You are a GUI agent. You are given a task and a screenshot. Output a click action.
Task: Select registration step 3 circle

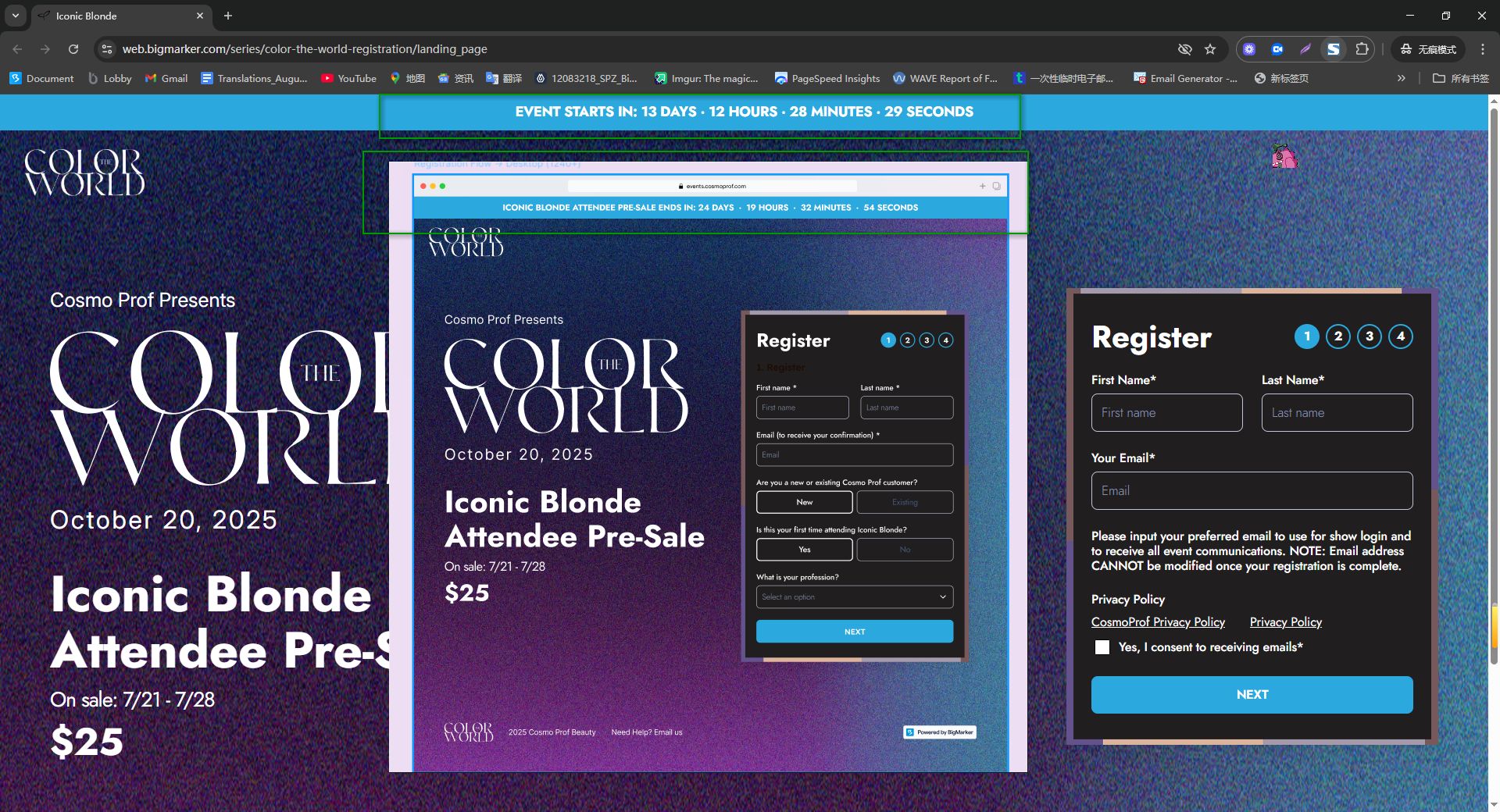[1370, 337]
